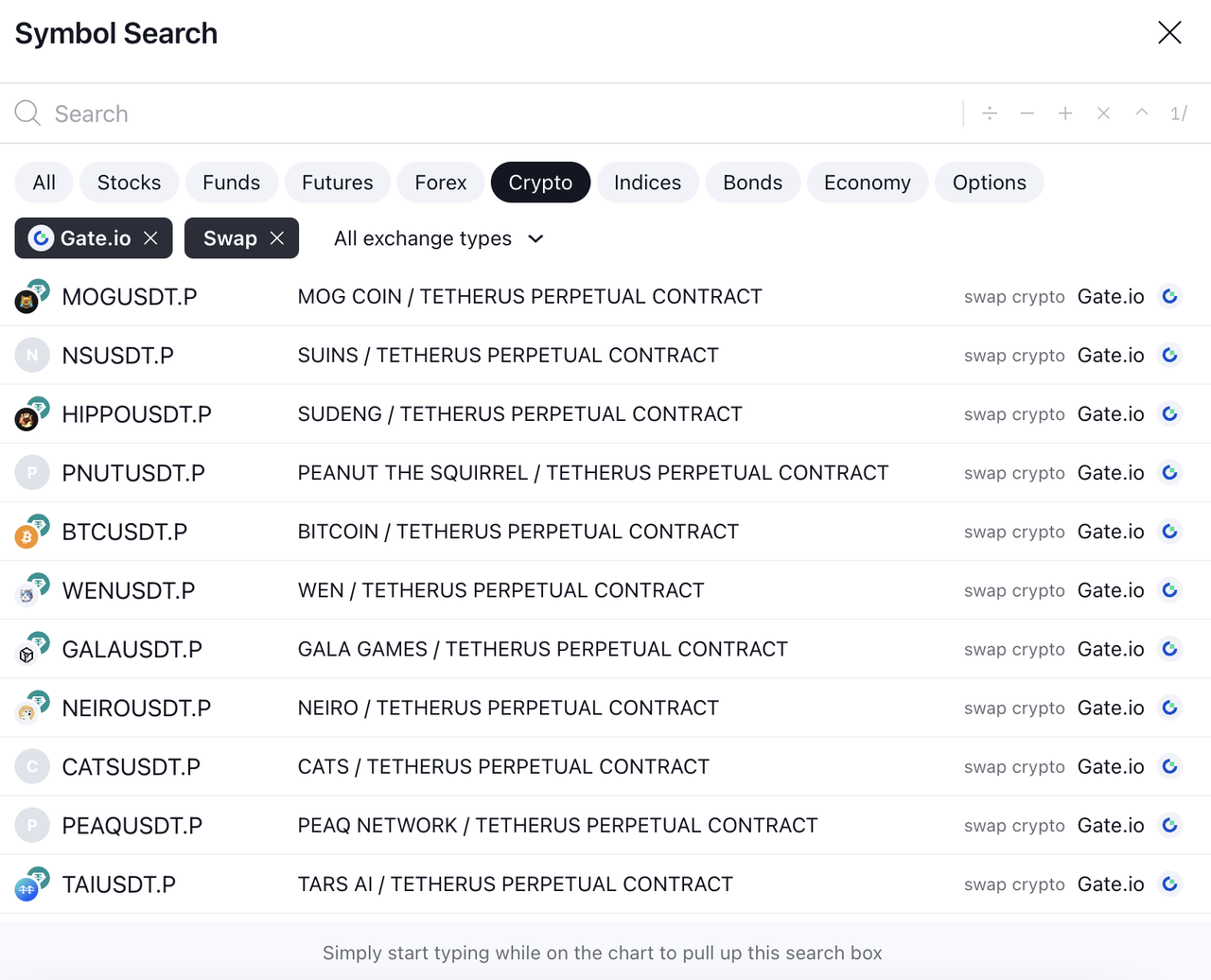Image resolution: width=1211 pixels, height=980 pixels.
Task: Open PNUTUSDT.P Peanut the Squirrel contract
Action: (133, 473)
